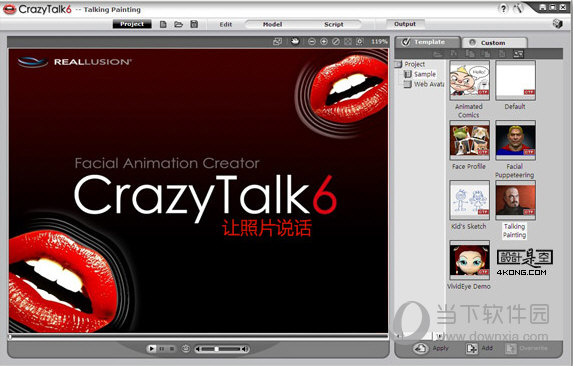
Task: Click the zoom in plus icon
Action: coord(323,42)
